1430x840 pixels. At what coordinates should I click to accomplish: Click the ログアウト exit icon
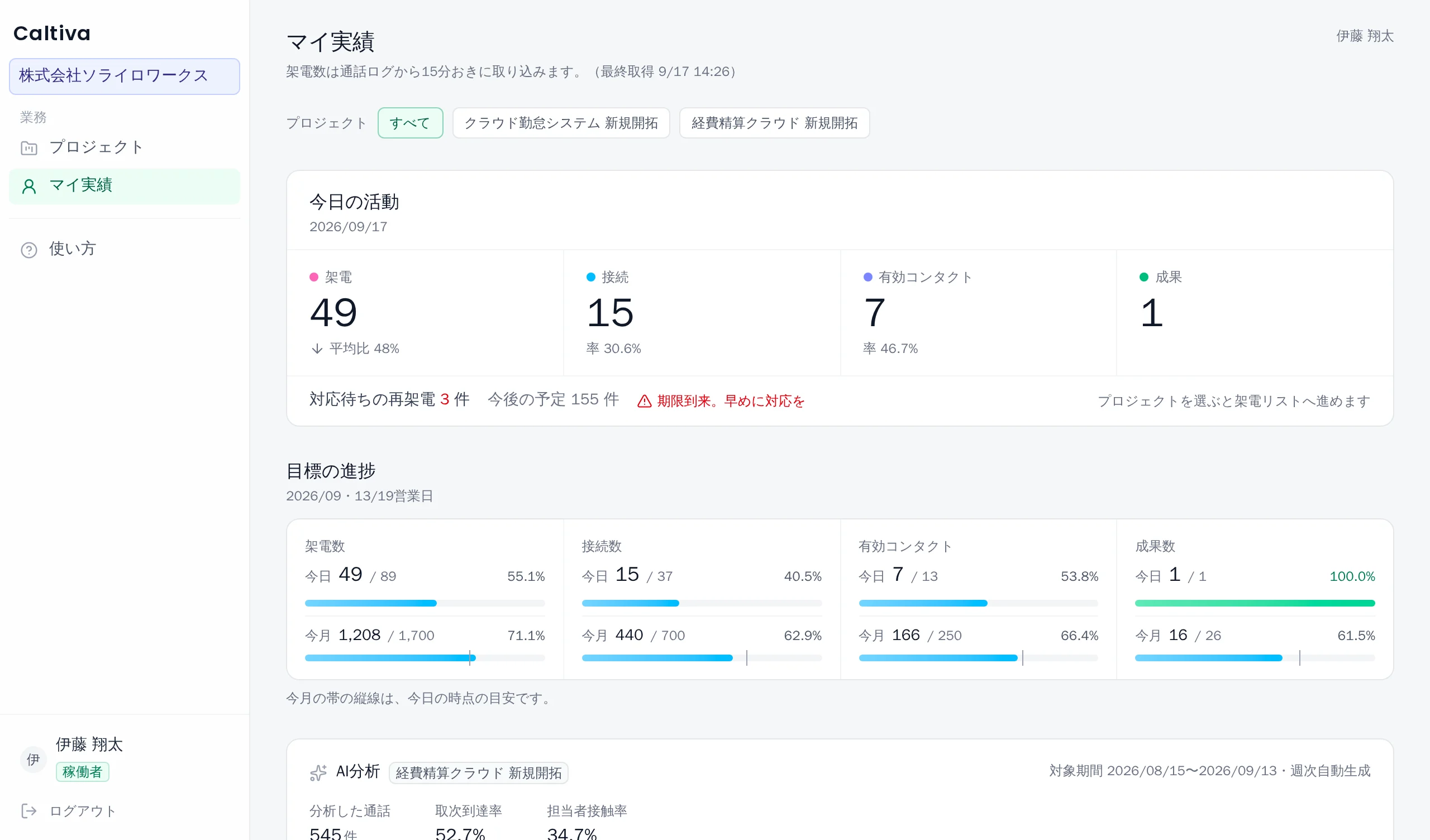[29, 810]
